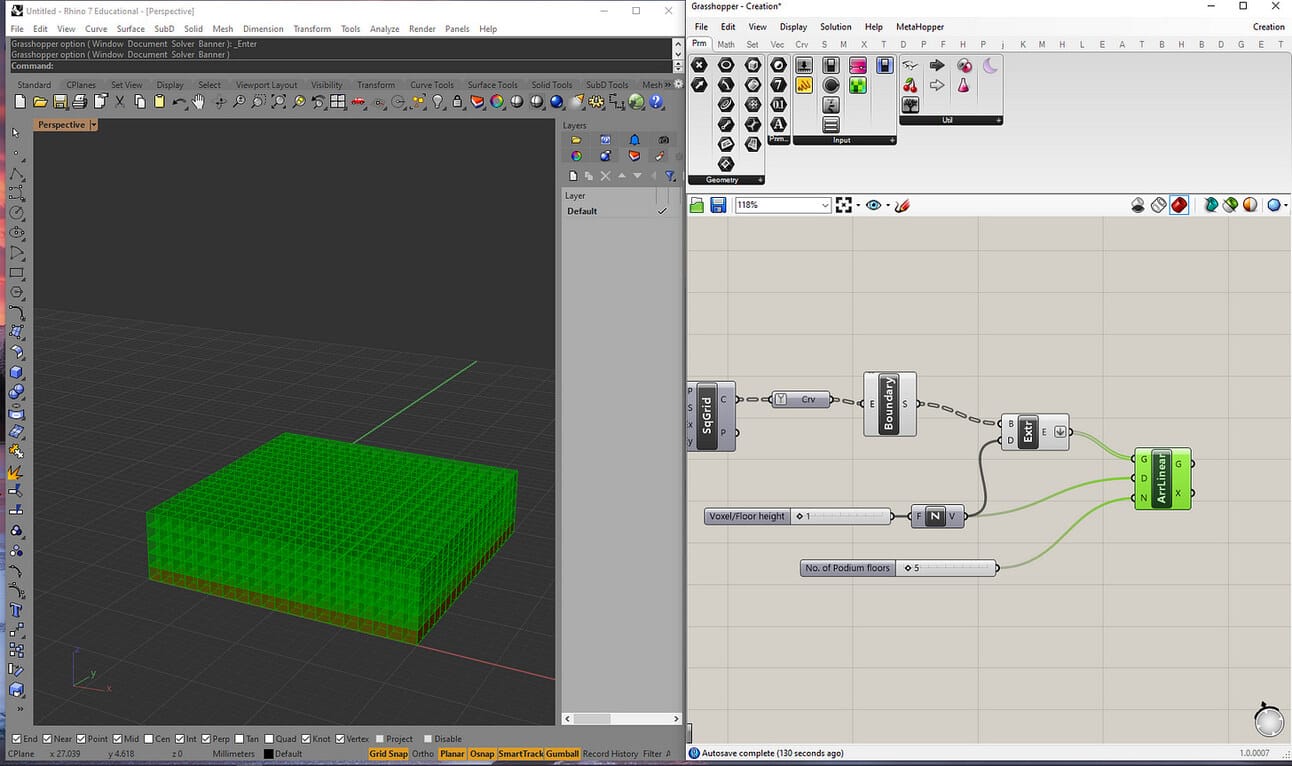Click the Save diskette icon in Rhino toolbar
Viewport: 1292px width, 766px height.
(x=60, y=102)
